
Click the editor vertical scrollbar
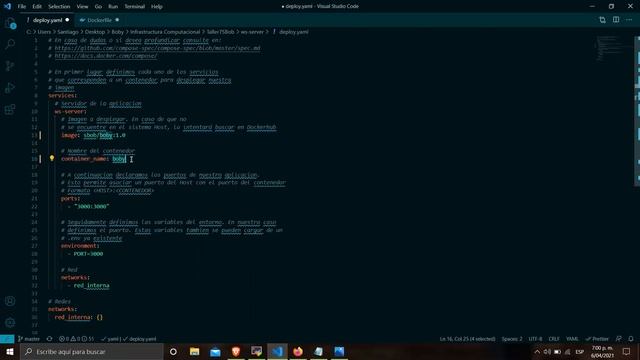pyautogui.click(x=637, y=110)
